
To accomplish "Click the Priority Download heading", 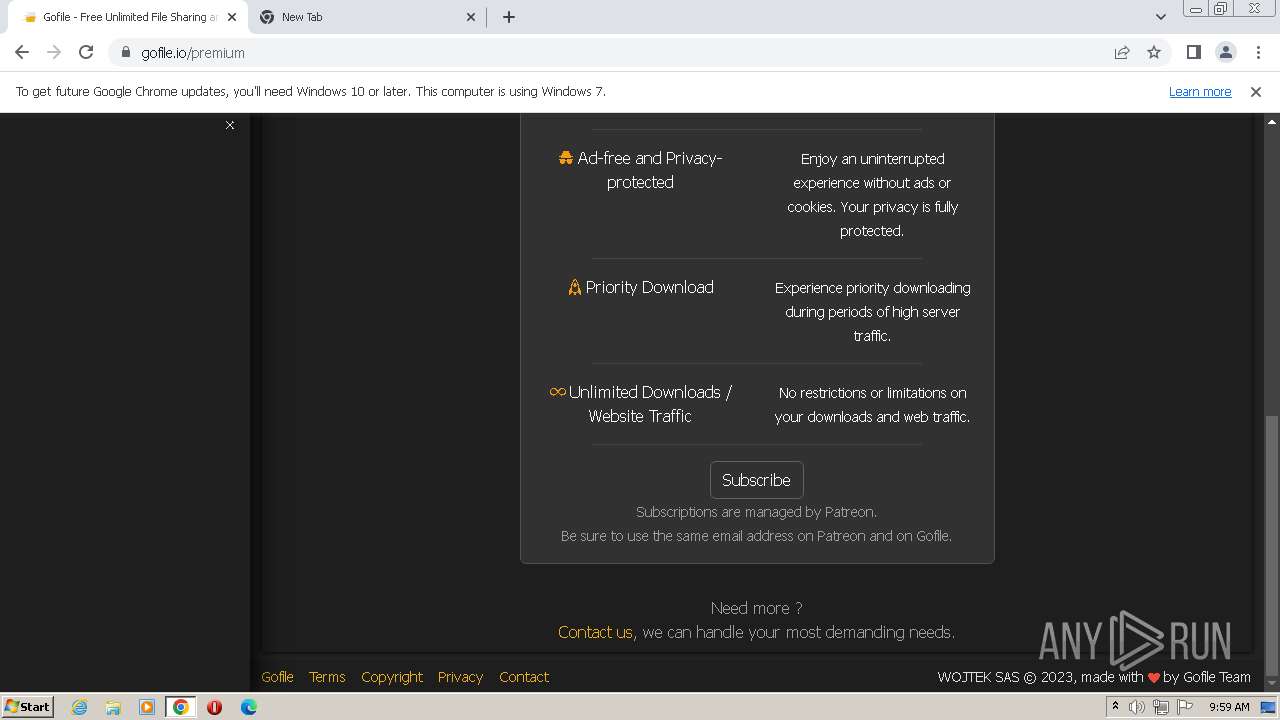I will pos(650,287).
